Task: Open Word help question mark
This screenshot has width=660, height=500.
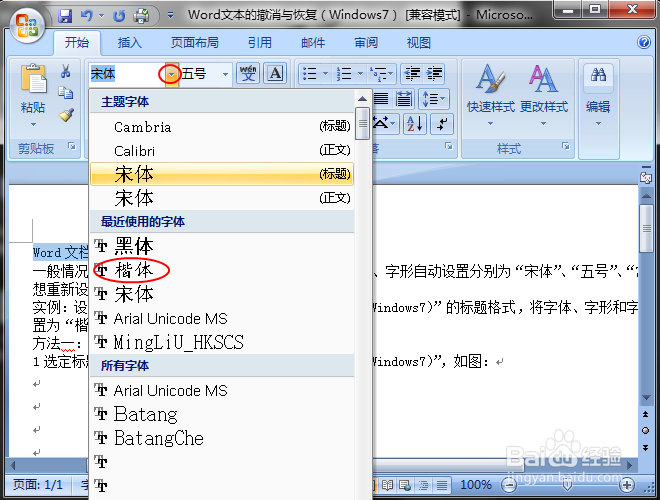Action: [x=644, y=42]
